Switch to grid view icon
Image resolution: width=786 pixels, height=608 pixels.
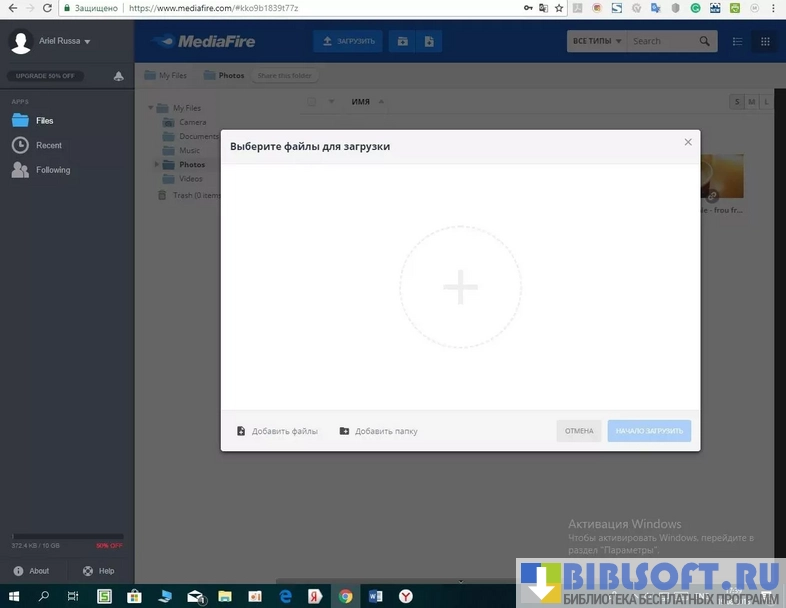765,41
